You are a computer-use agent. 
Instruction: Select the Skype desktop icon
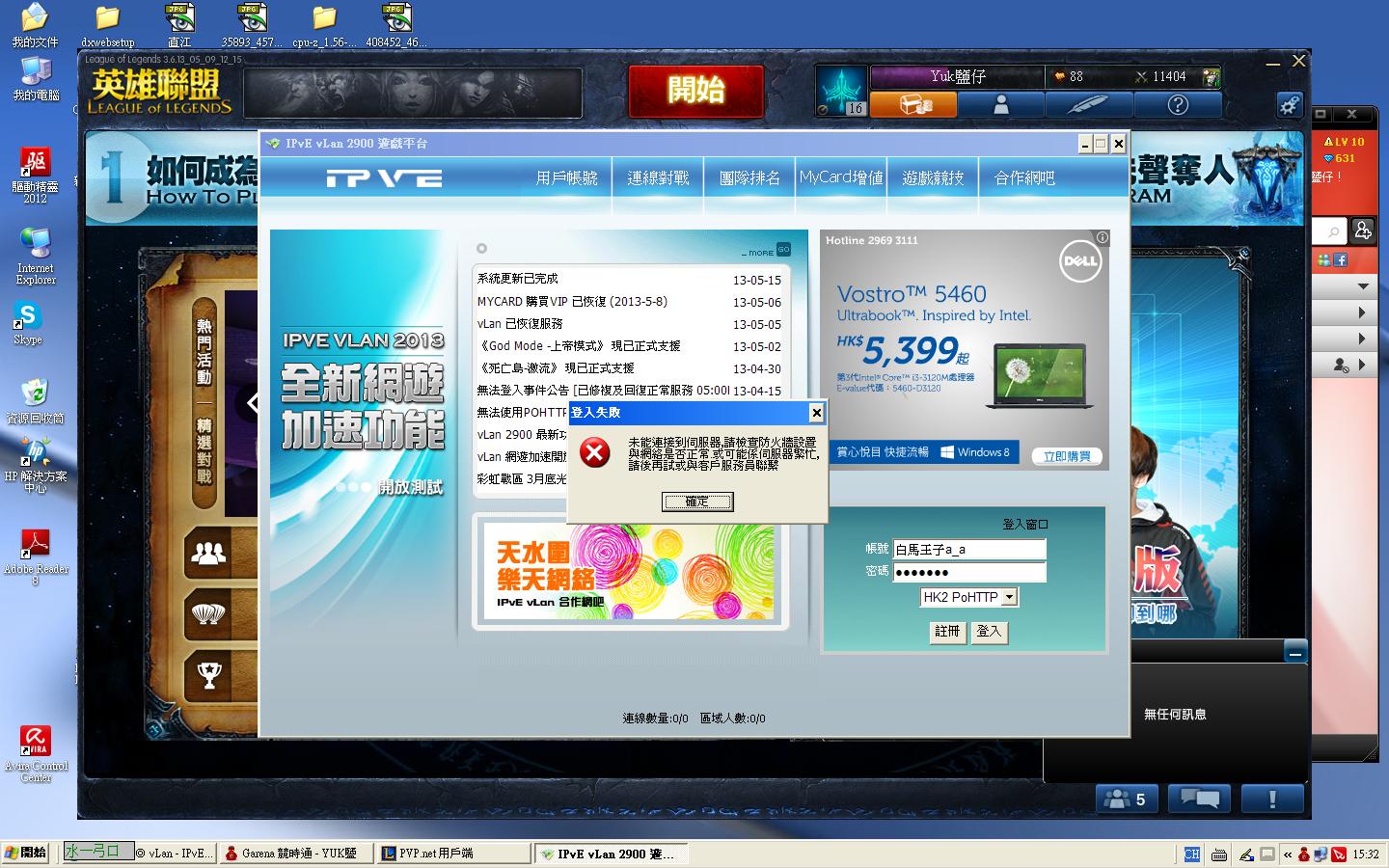point(28,322)
